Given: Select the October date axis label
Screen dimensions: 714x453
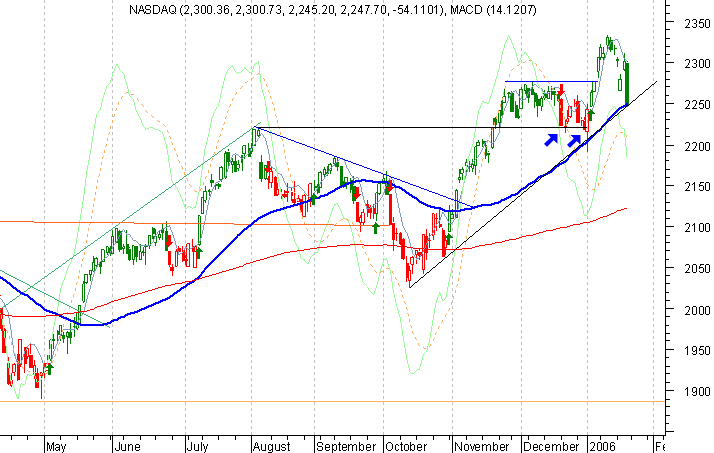Looking at the screenshot, I should tap(406, 447).
